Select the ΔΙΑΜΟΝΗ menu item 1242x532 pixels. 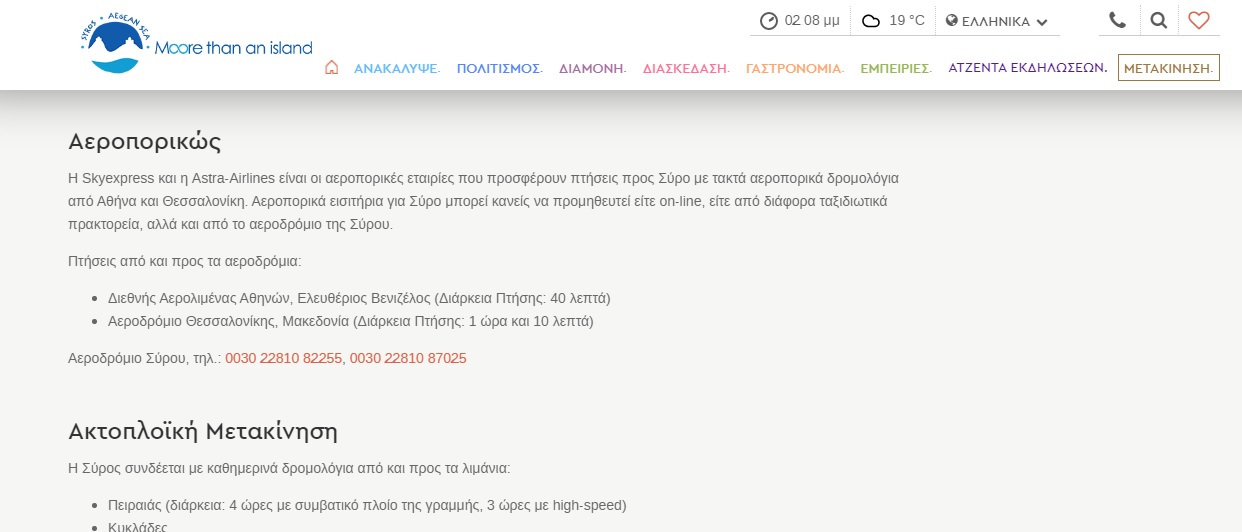[x=592, y=68]
